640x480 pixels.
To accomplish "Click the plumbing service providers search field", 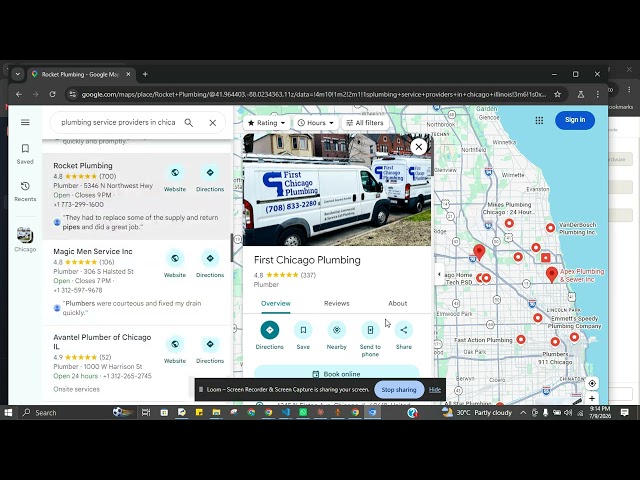I will (118, 122).
